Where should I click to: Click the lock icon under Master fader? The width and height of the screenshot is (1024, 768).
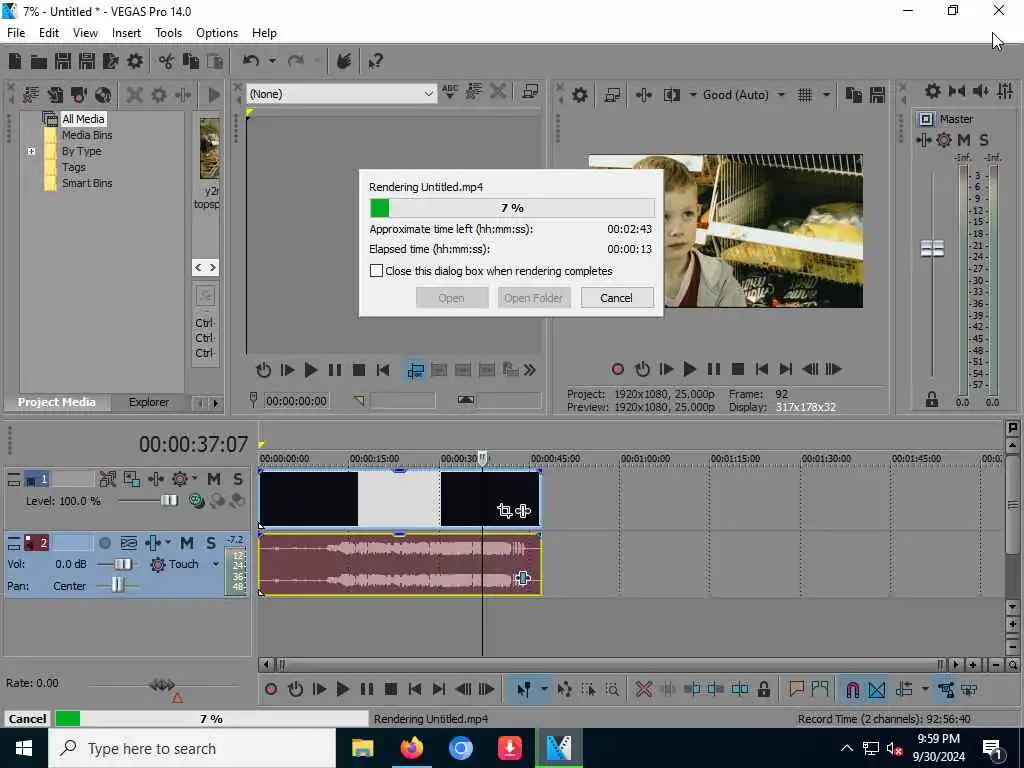pyautogui.click(x=932, y=399)
